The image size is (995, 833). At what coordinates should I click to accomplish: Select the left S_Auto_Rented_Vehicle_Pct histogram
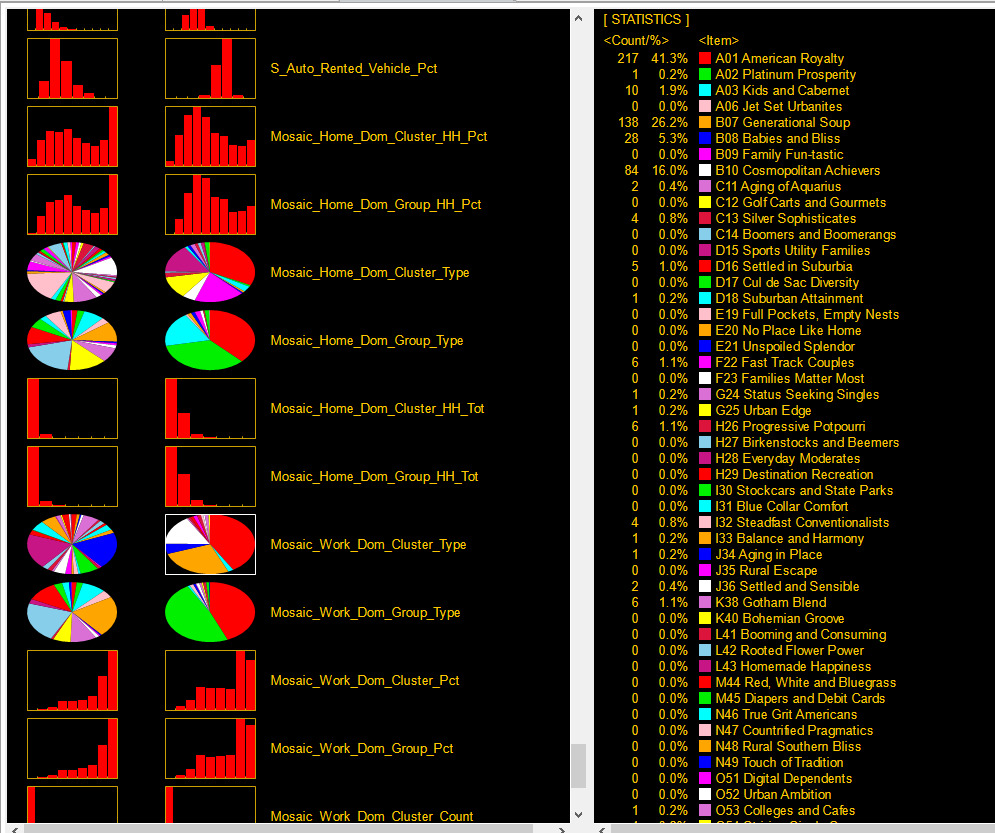[72, 69]
